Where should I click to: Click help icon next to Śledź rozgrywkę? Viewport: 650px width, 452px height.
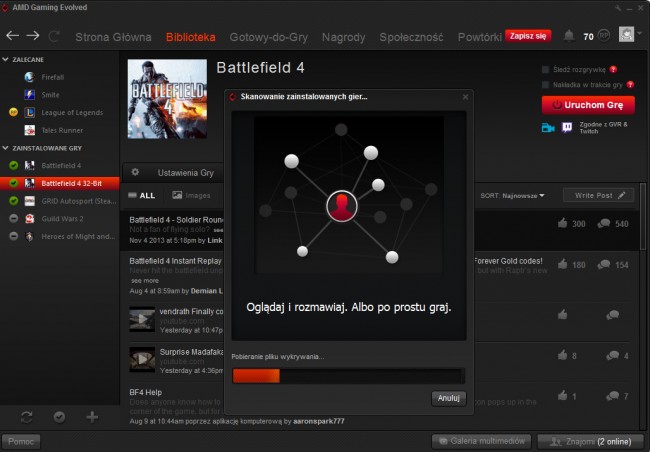[614, 69]
